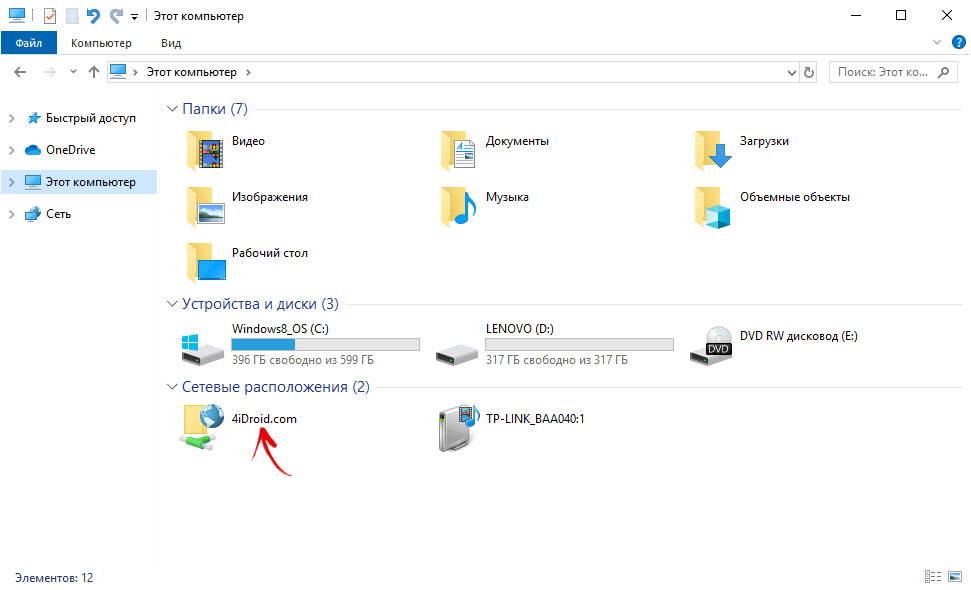The width and height of the screenshot is (971, 590).
Task: Click the Help question mark icon
Action: coord(957,43)
